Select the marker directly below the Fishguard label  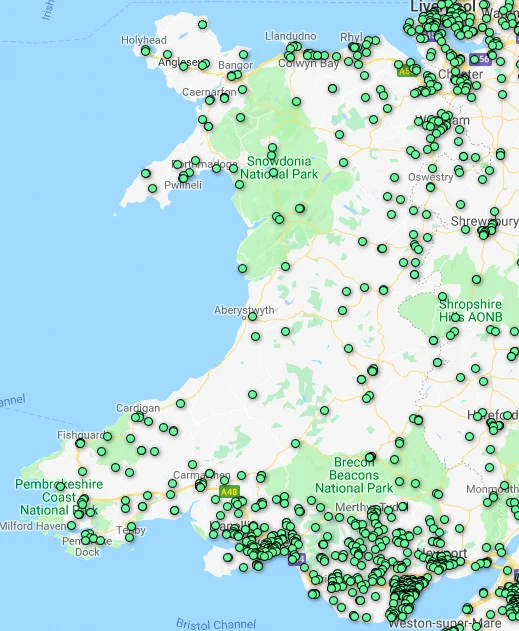pyautogui.click(x=80, y=443)
